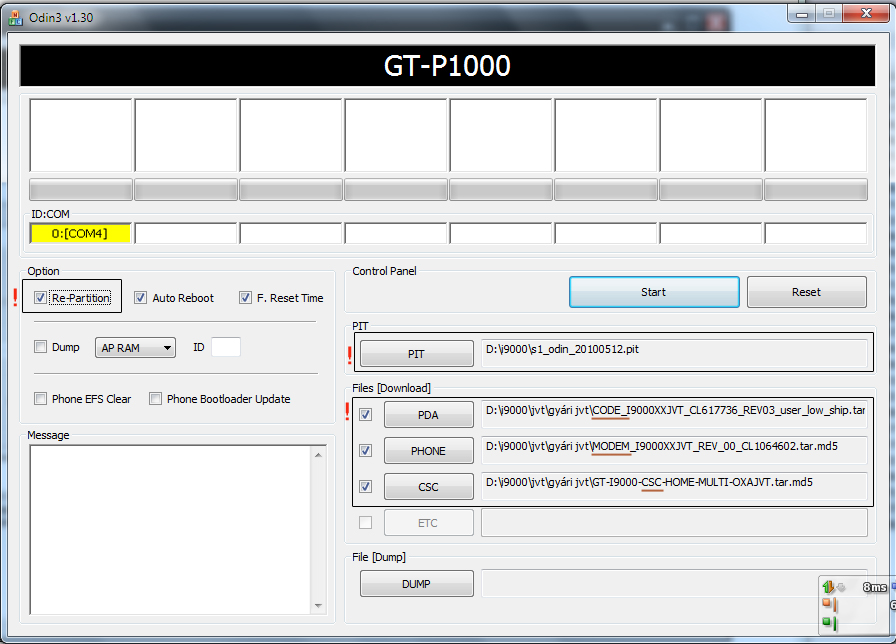Minimize the Odin3 window

[x=802, y=13]
